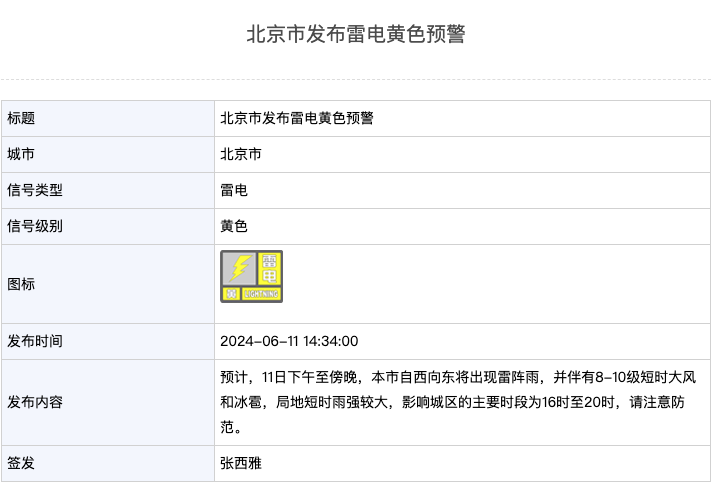
Task: Select the 签发 row label
Action: click(21, 463)
